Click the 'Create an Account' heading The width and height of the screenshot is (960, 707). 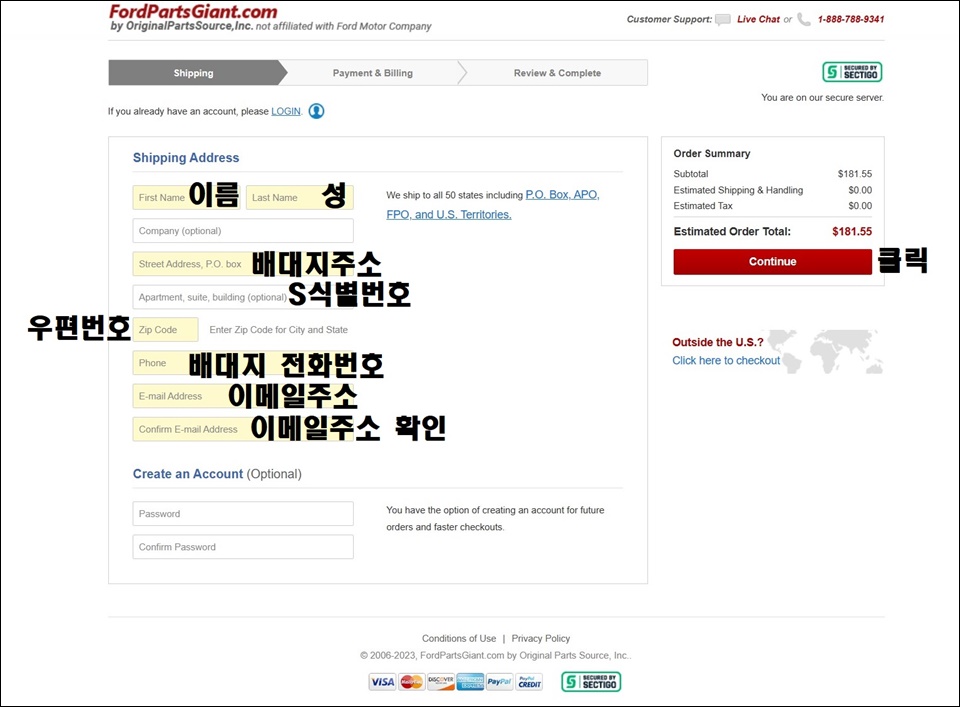pos(188,474)
